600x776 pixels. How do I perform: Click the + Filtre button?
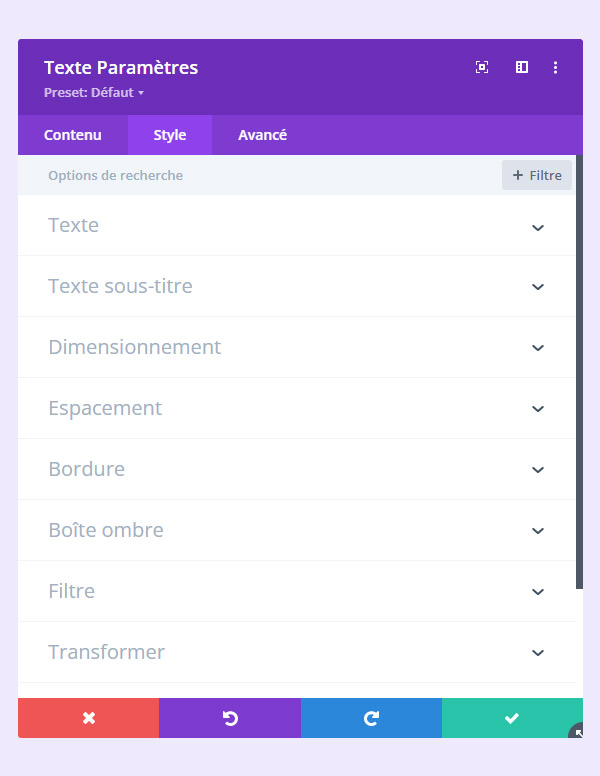click(537, 175)
